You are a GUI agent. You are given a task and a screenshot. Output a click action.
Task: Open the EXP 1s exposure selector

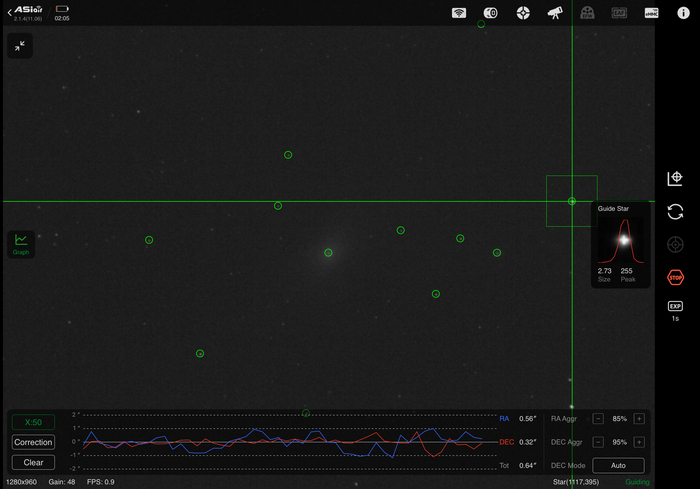[675, 311]
